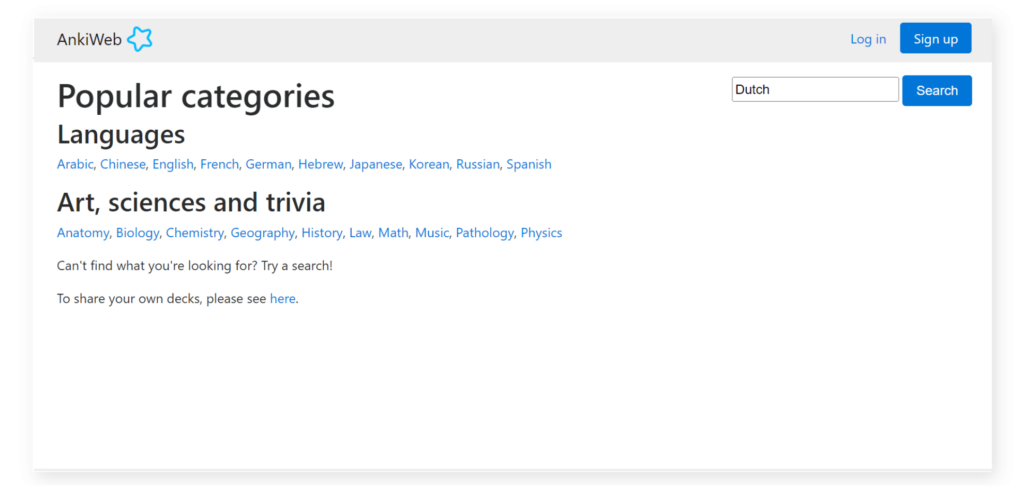1024x491 pixels.
Task: Open the Arabic language category
Action: (75, 164)
